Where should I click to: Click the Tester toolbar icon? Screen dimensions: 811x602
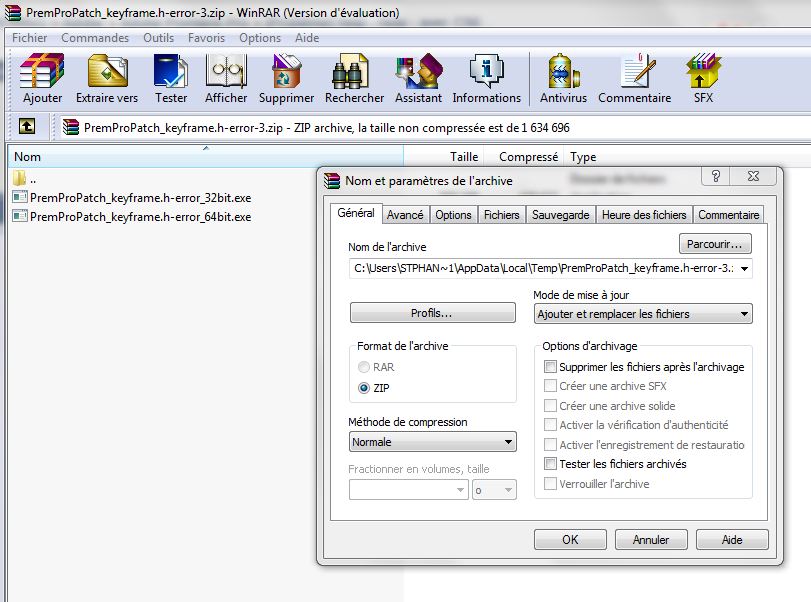pyautogui.click(x=171, y=71)
